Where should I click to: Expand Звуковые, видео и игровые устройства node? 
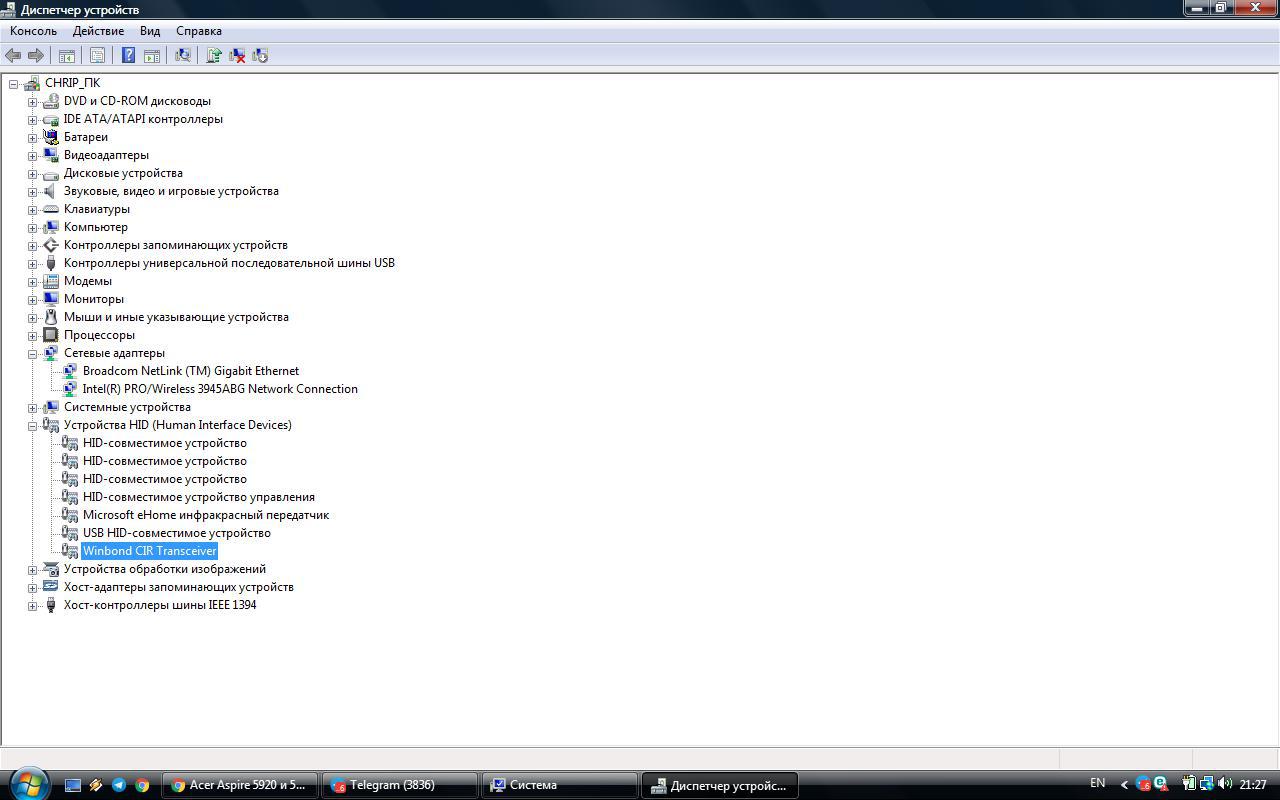pos(32,191)
